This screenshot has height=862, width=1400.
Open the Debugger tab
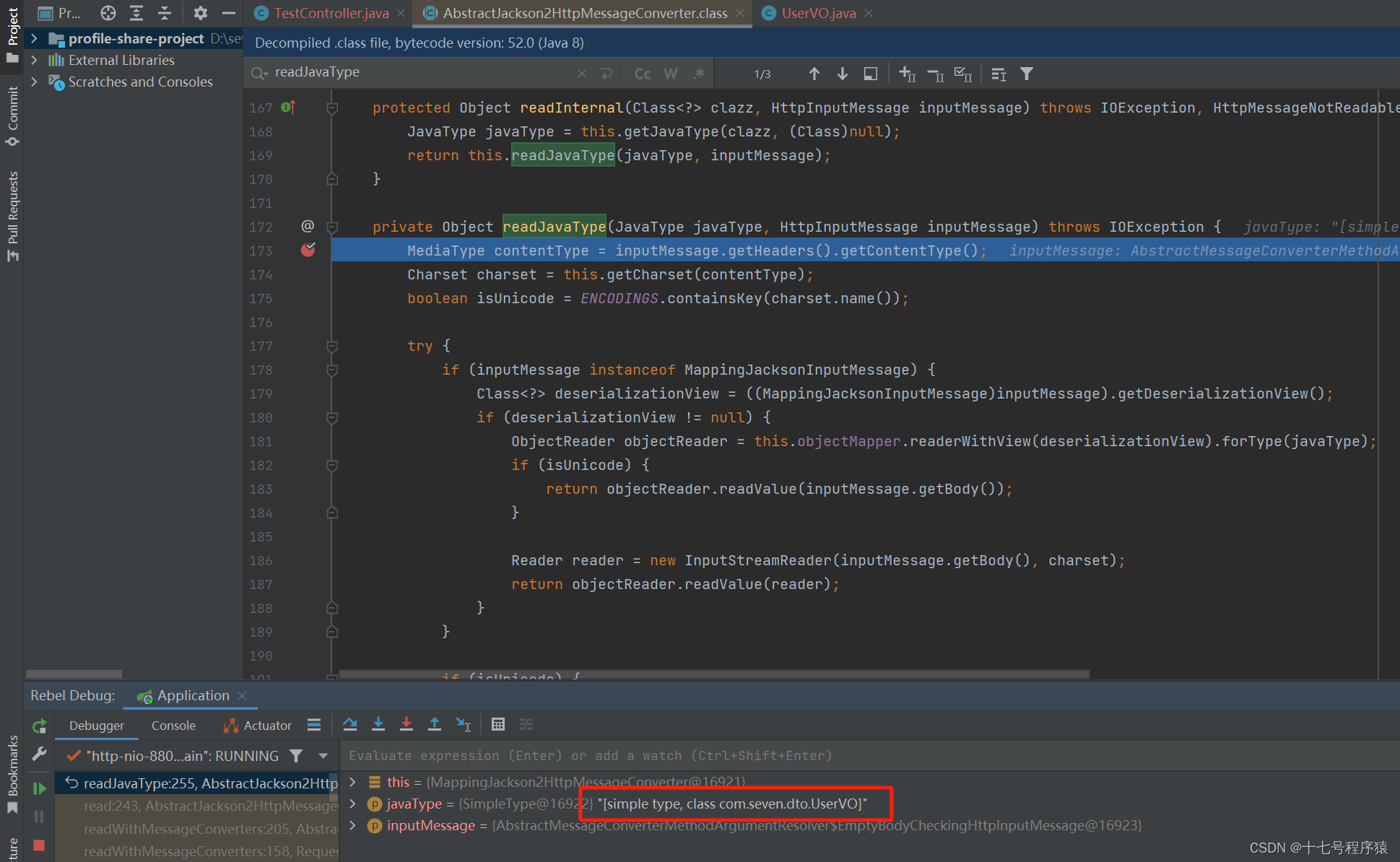[x=97, y=726]
